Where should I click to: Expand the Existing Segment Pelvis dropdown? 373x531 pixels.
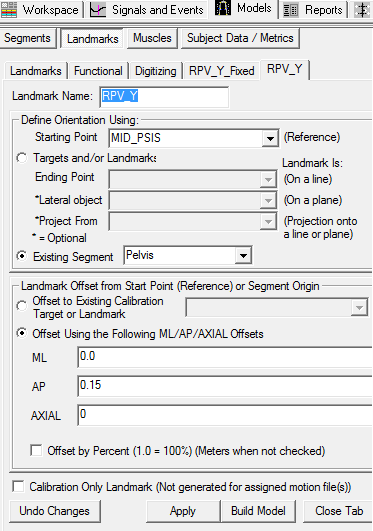(x=243, y=256)
